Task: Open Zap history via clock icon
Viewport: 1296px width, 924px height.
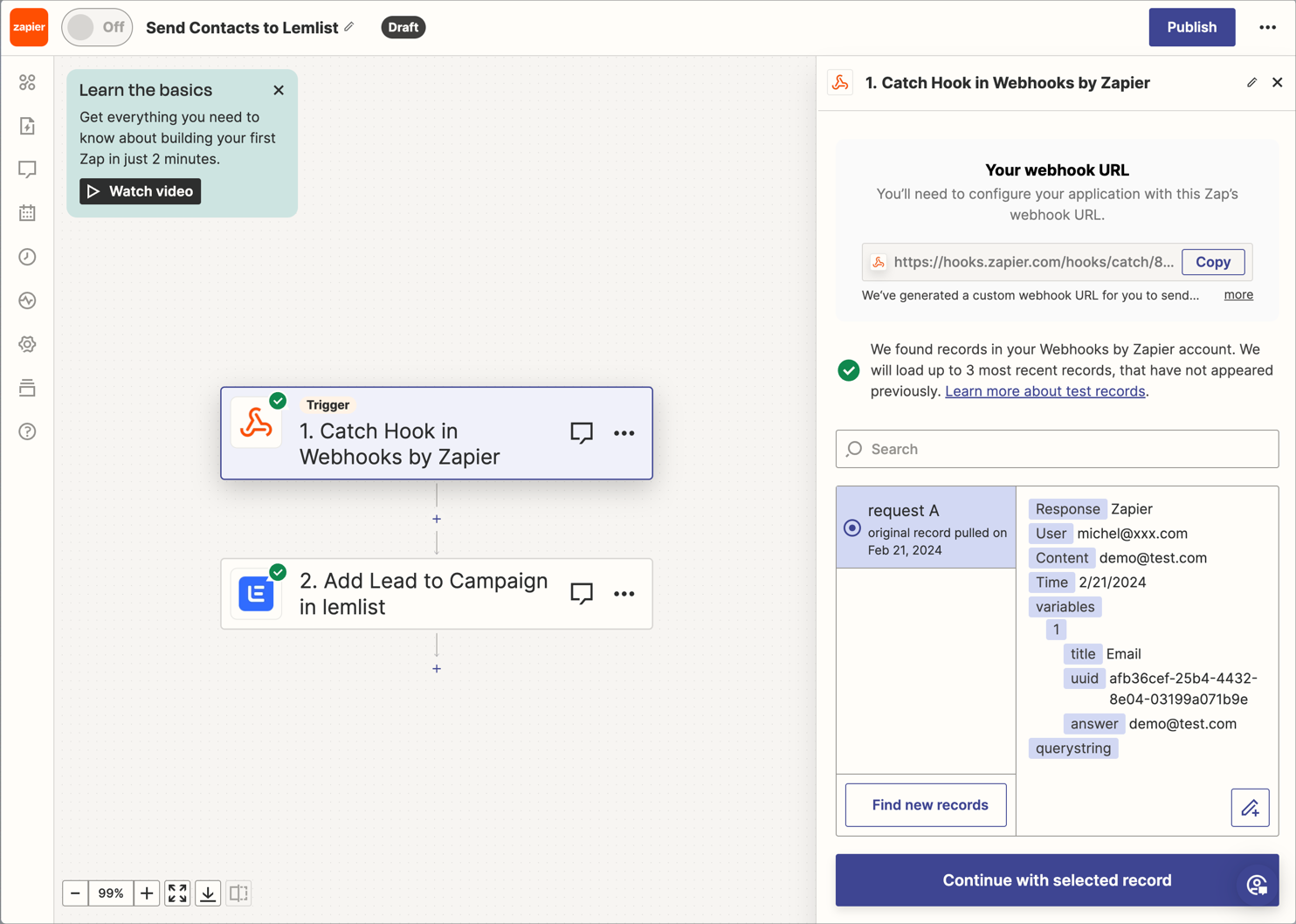Action: [26, 257]
